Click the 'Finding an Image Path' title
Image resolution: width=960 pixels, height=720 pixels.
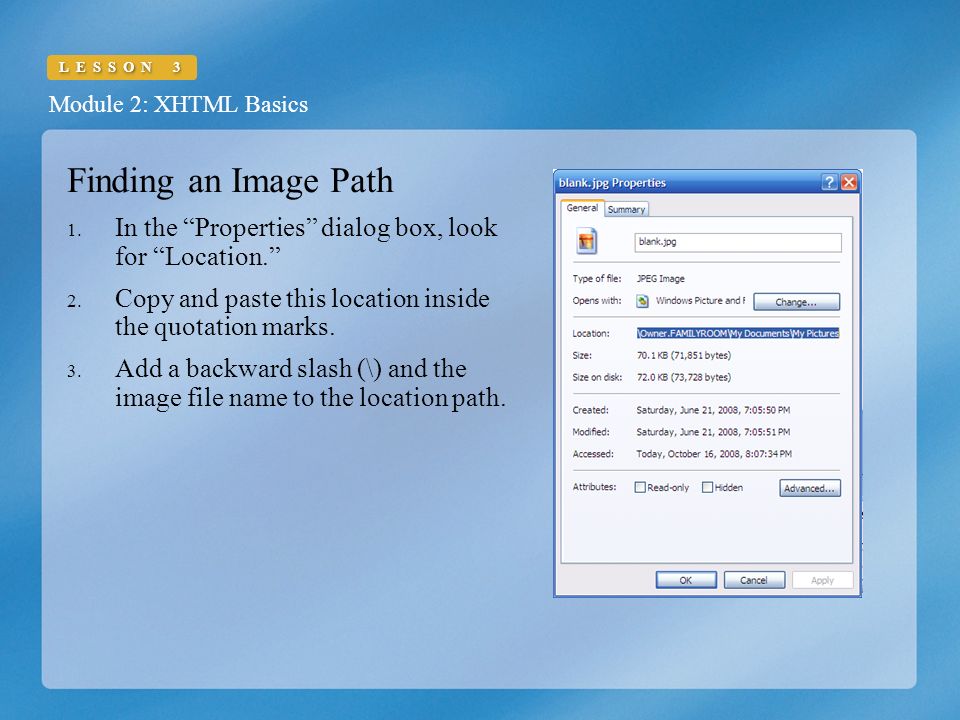point(230,181)
